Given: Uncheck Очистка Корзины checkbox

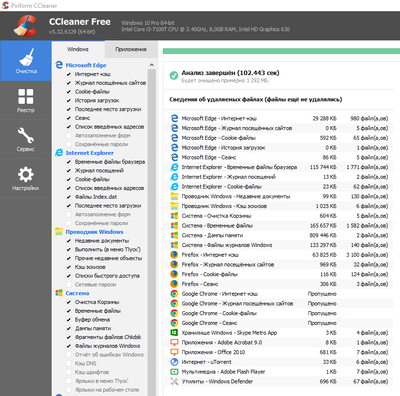Looking at the screenshot, I should [x=69, y=302].
